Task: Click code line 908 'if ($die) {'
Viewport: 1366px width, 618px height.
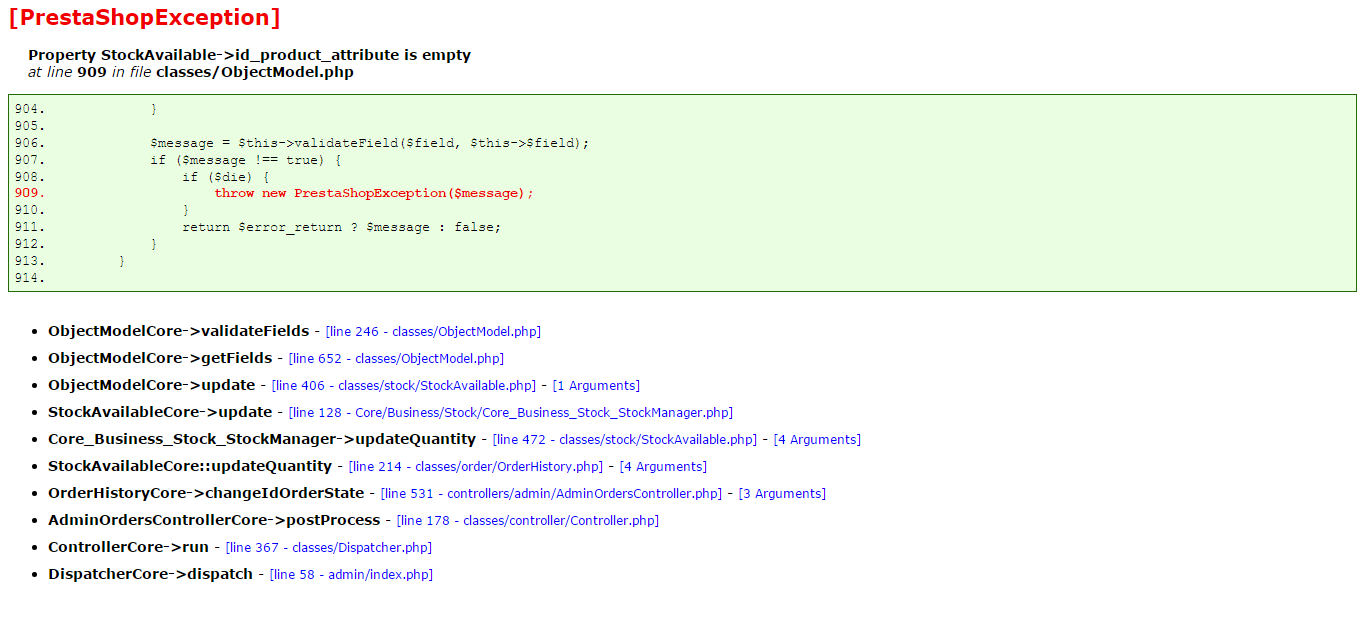Action: tap(226, 177)
